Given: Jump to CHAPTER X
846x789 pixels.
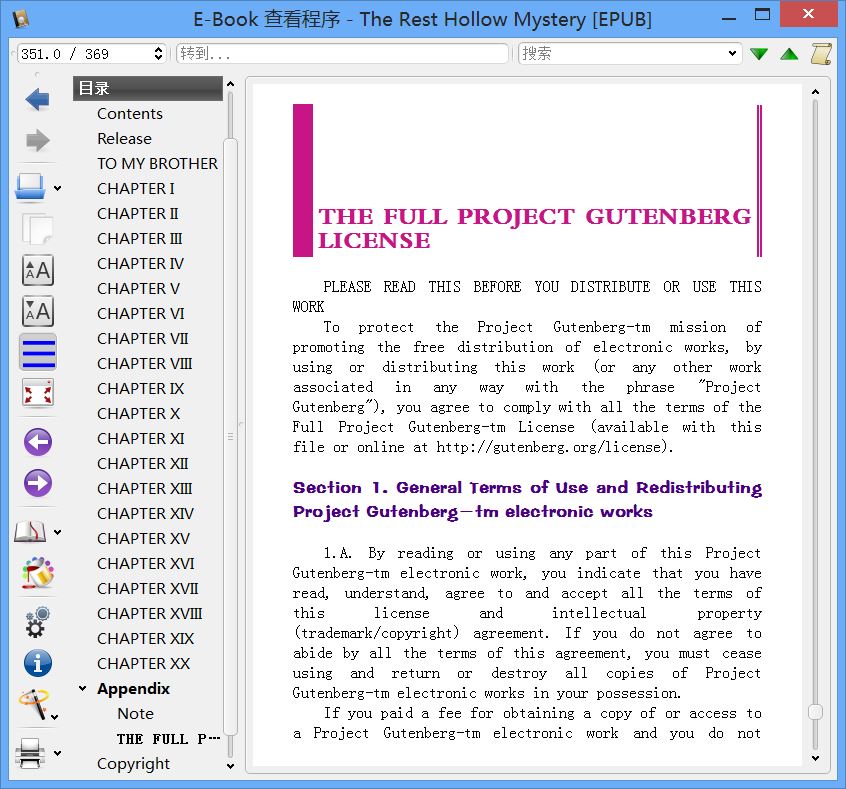Looking at the screenshot, I should tap(138, 413).
